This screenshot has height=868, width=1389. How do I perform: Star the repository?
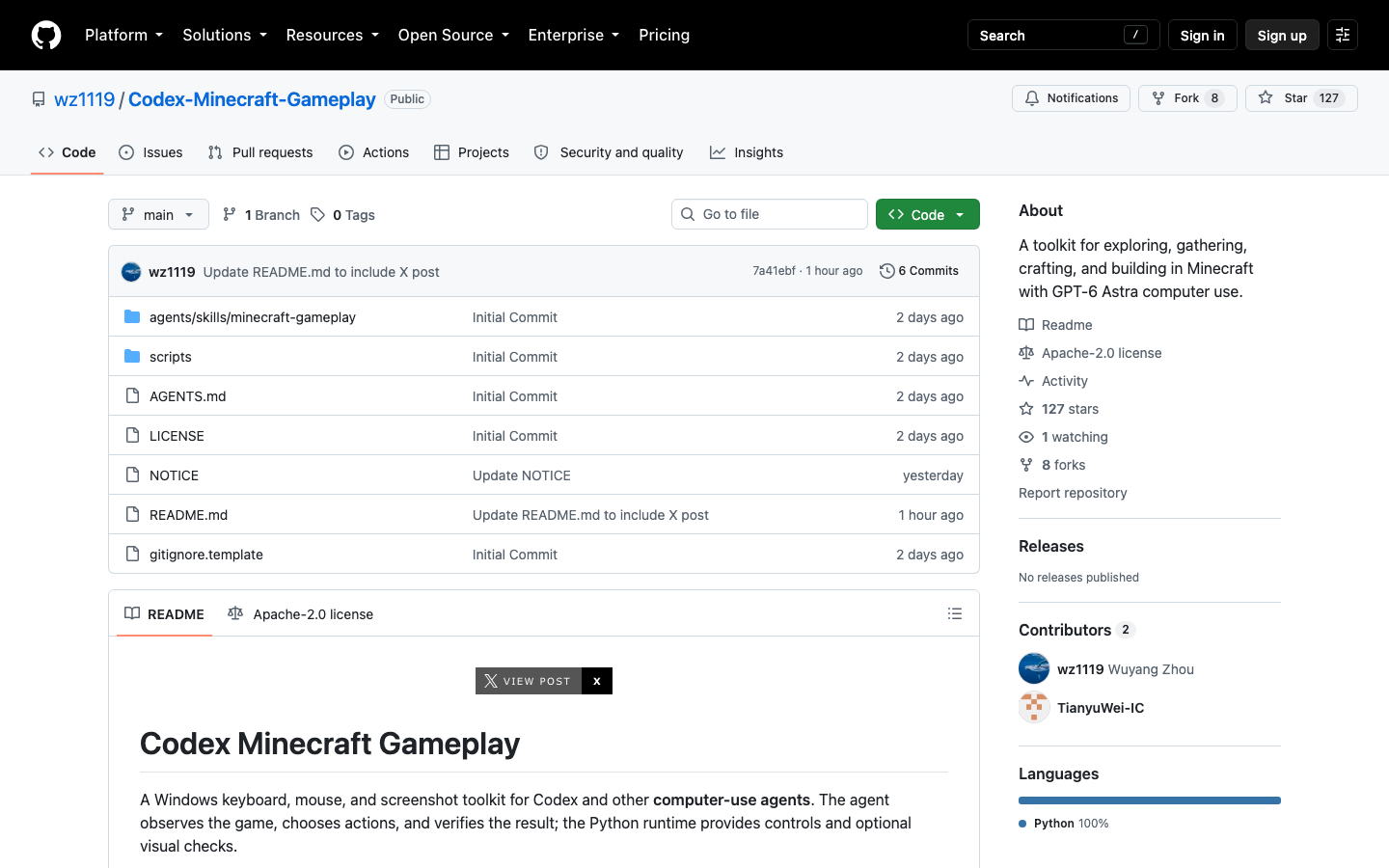[x=1301, y=98]
